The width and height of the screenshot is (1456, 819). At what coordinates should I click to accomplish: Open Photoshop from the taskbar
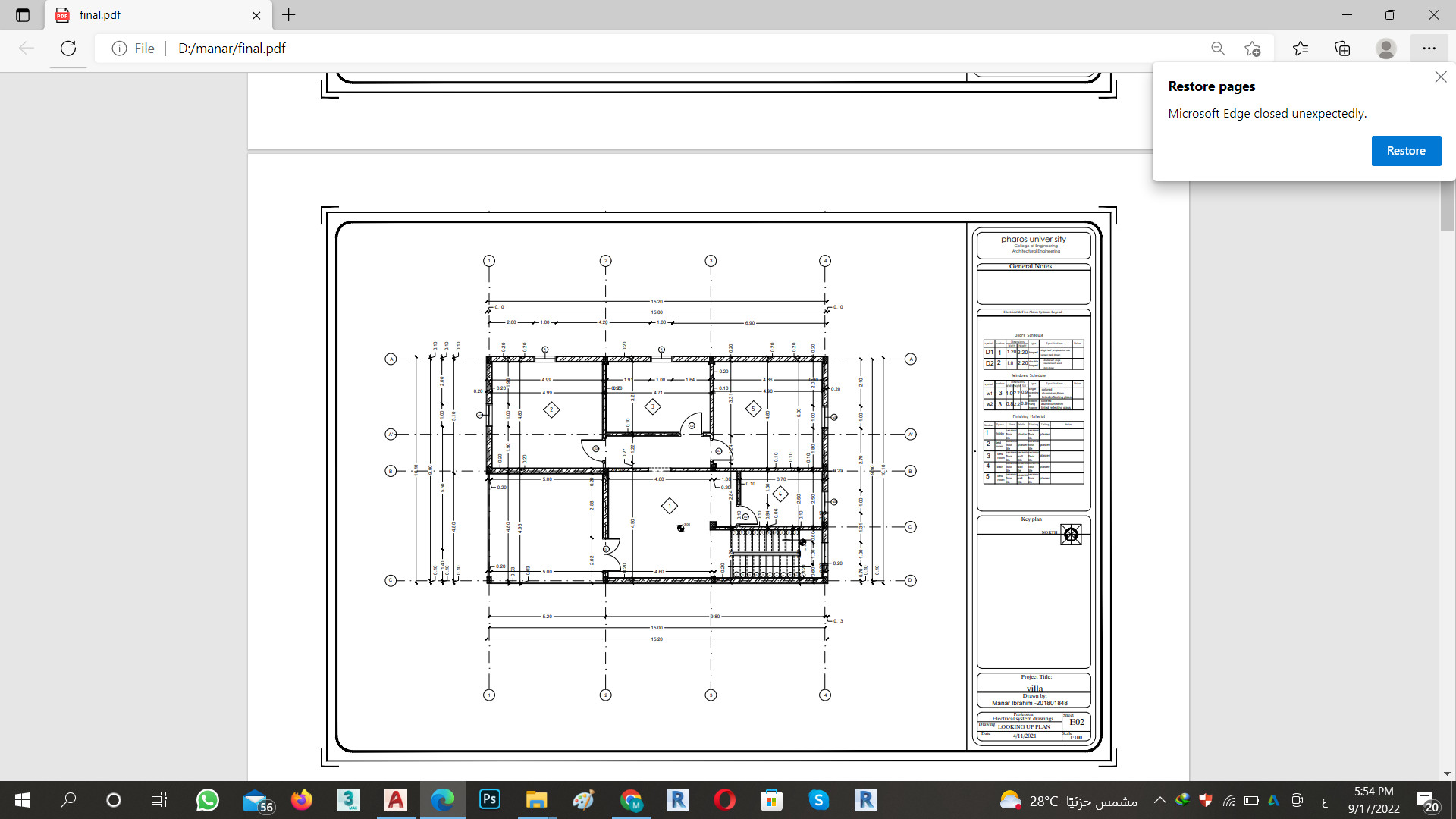[x=490, y=800]
